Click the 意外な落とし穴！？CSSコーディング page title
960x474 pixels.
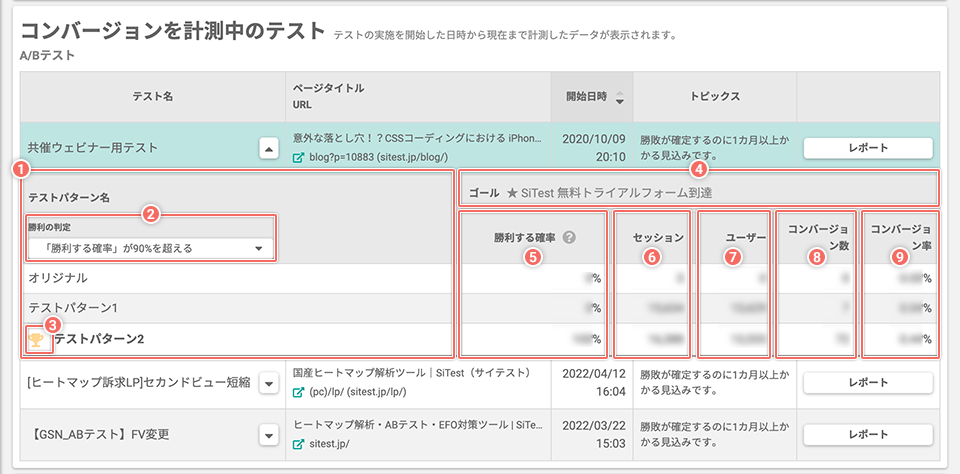[x=418, y=138]
